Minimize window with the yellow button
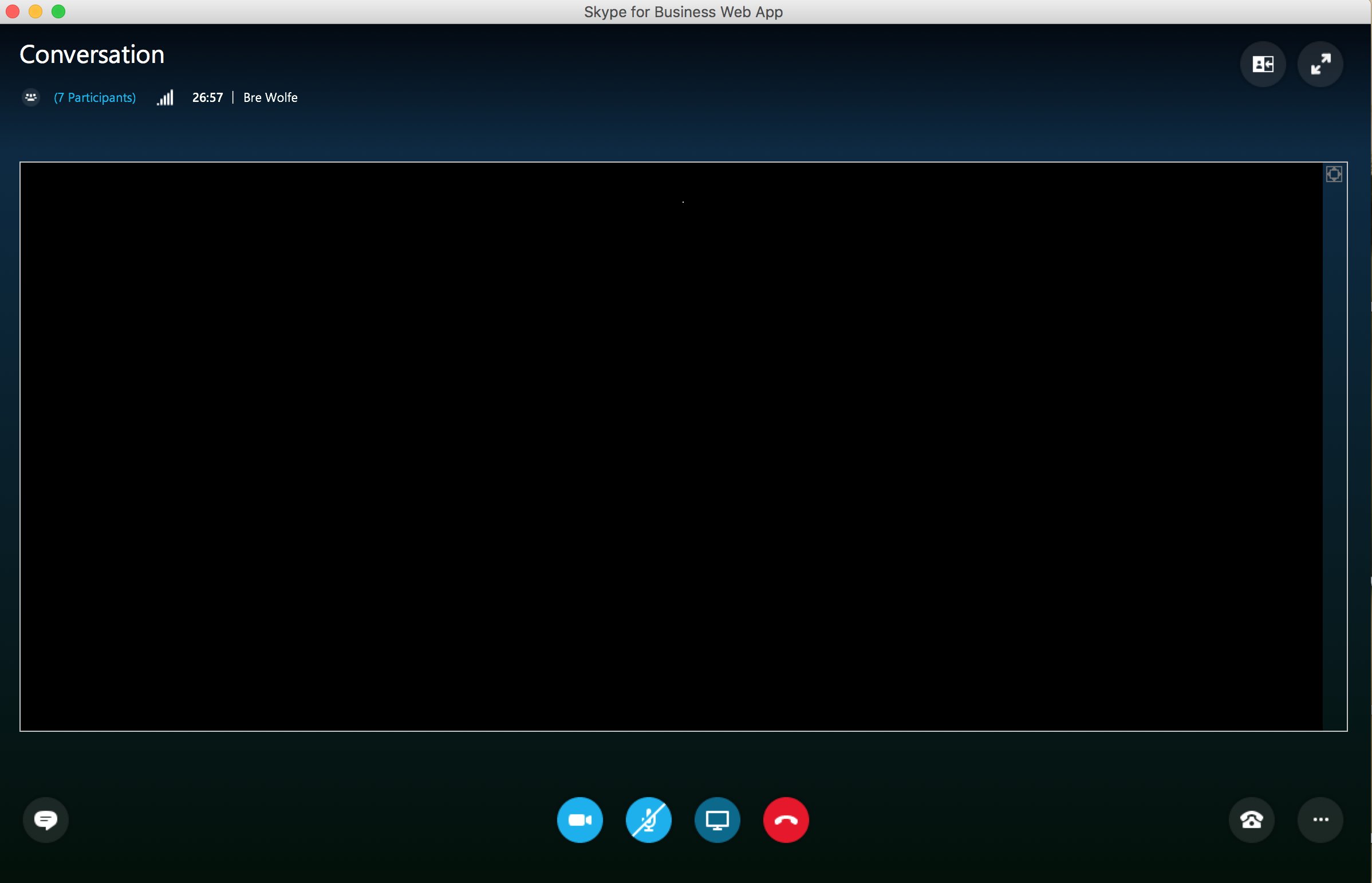The image size is (1372, 883). 36,11
